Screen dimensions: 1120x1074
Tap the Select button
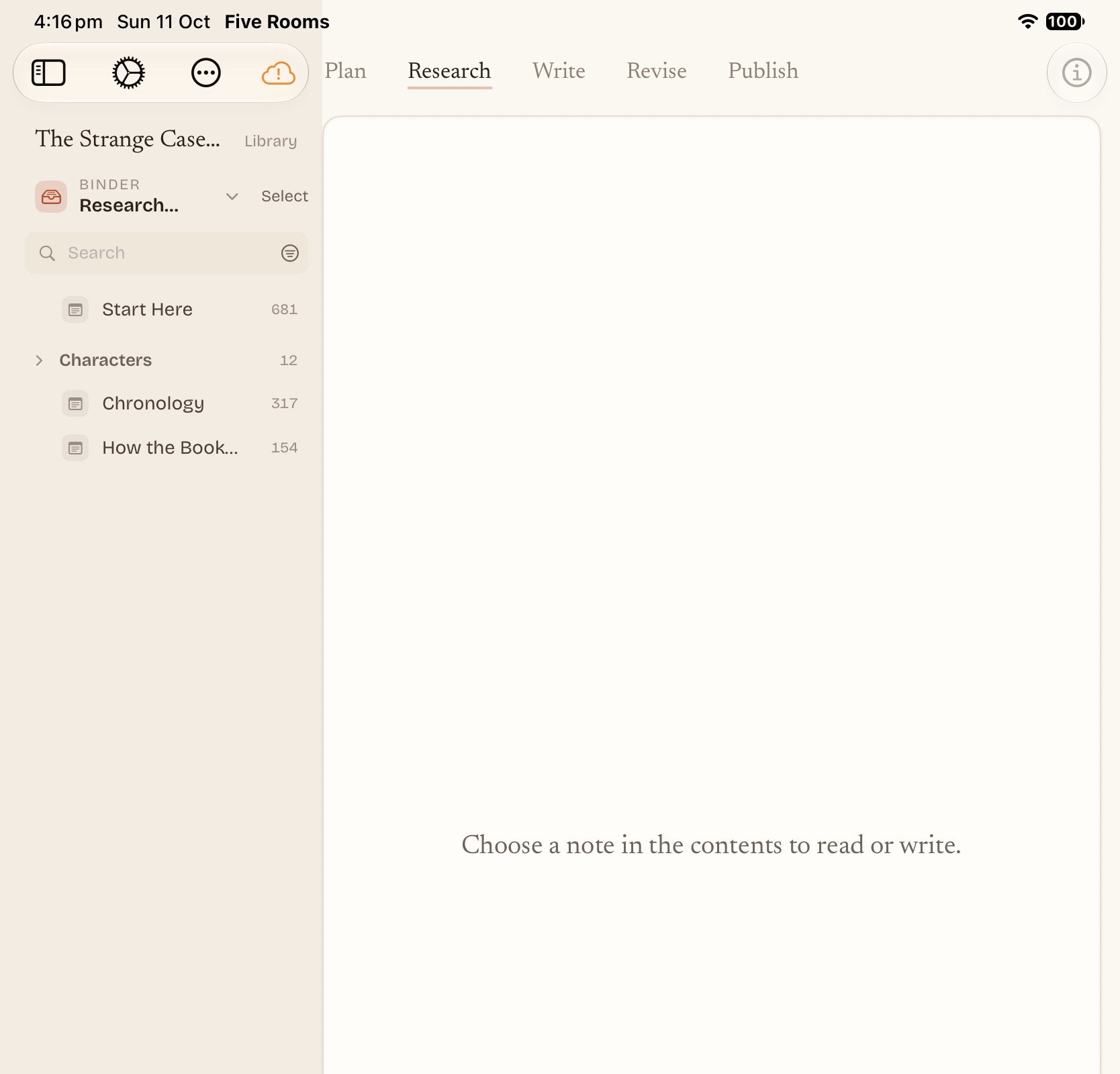285,196
